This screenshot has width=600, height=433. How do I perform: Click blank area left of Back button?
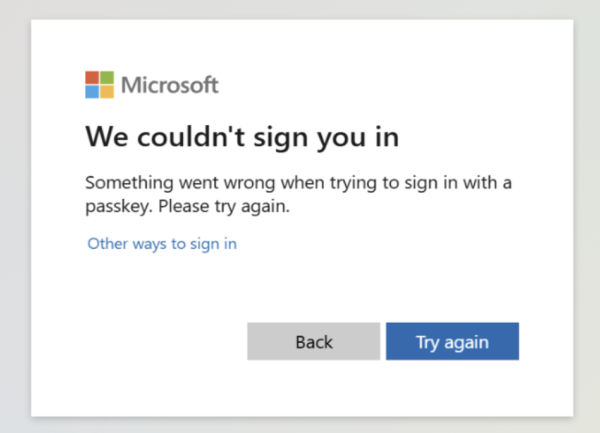(x=153, y=341)
